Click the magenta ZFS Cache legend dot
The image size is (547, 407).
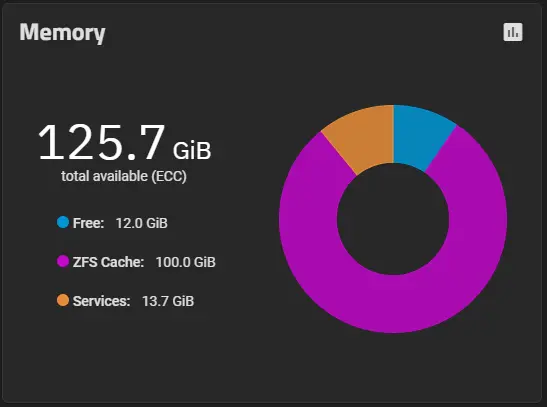click(x=63, y=261)
